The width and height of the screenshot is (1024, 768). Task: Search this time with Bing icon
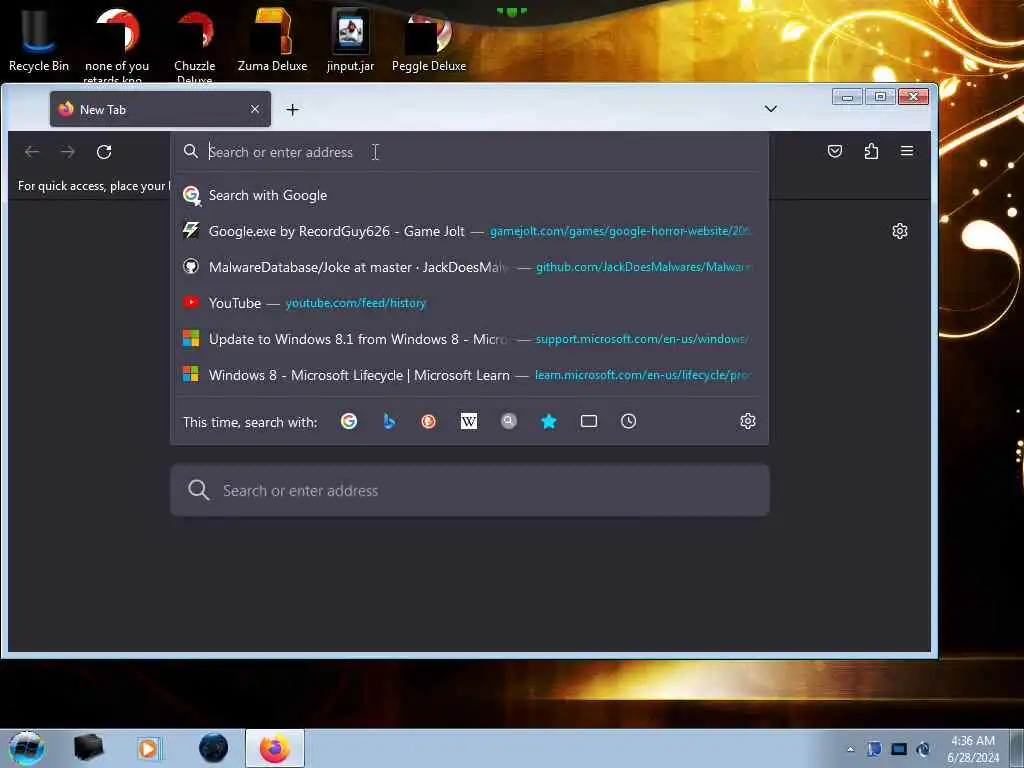[x=389, y=421]
